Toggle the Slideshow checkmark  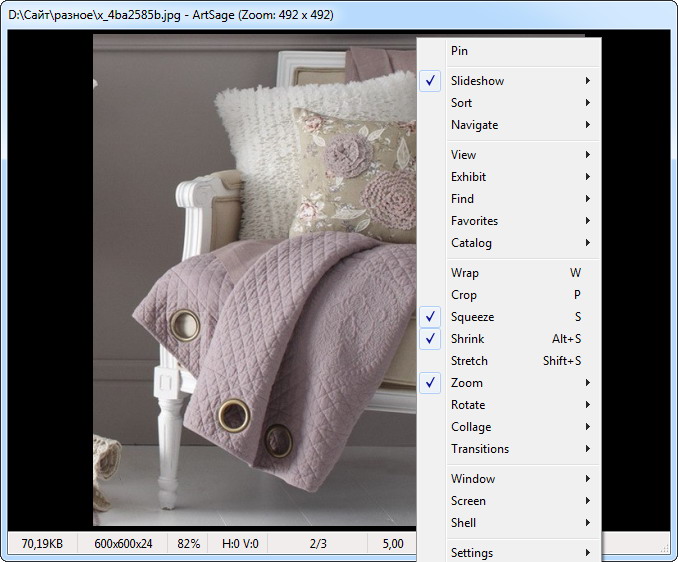430,81
